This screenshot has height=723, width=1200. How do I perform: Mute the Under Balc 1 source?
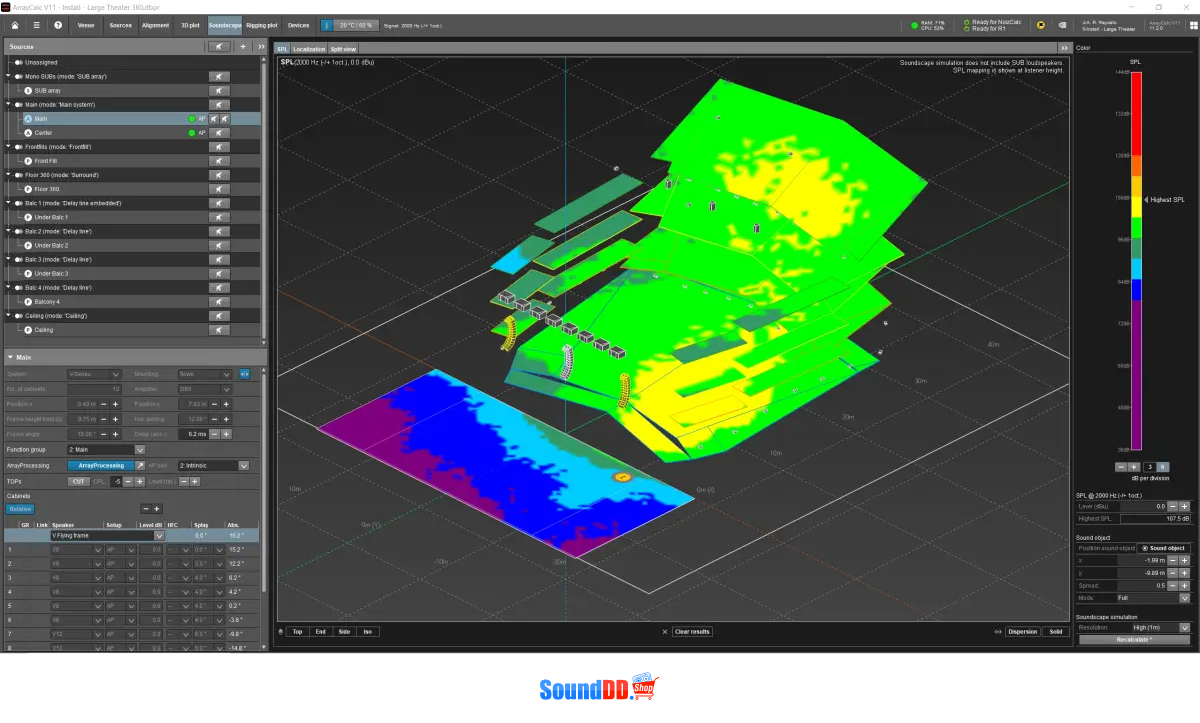click(219, 217)
